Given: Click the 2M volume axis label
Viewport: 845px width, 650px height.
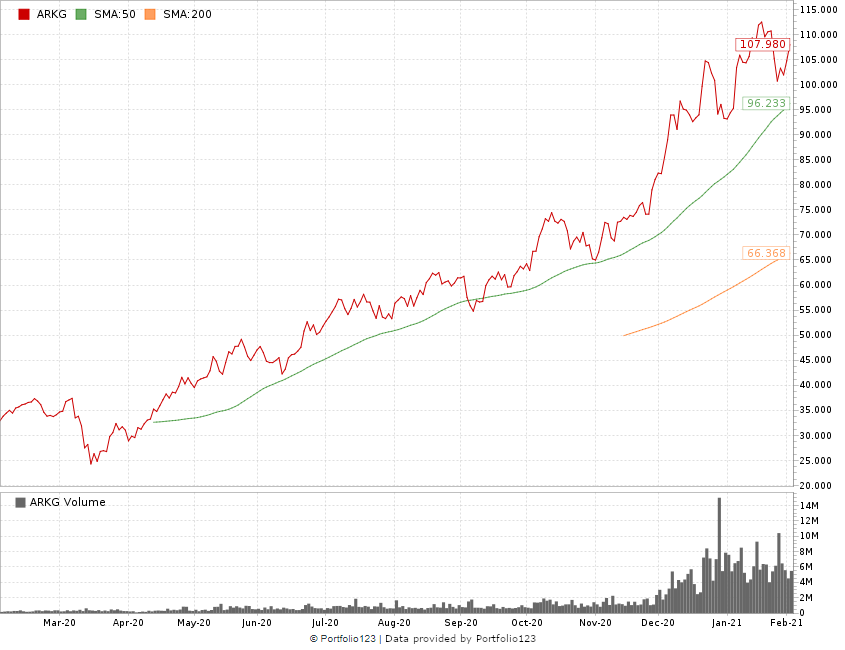Looking at the screenshot, I should (x=807, y=598).
